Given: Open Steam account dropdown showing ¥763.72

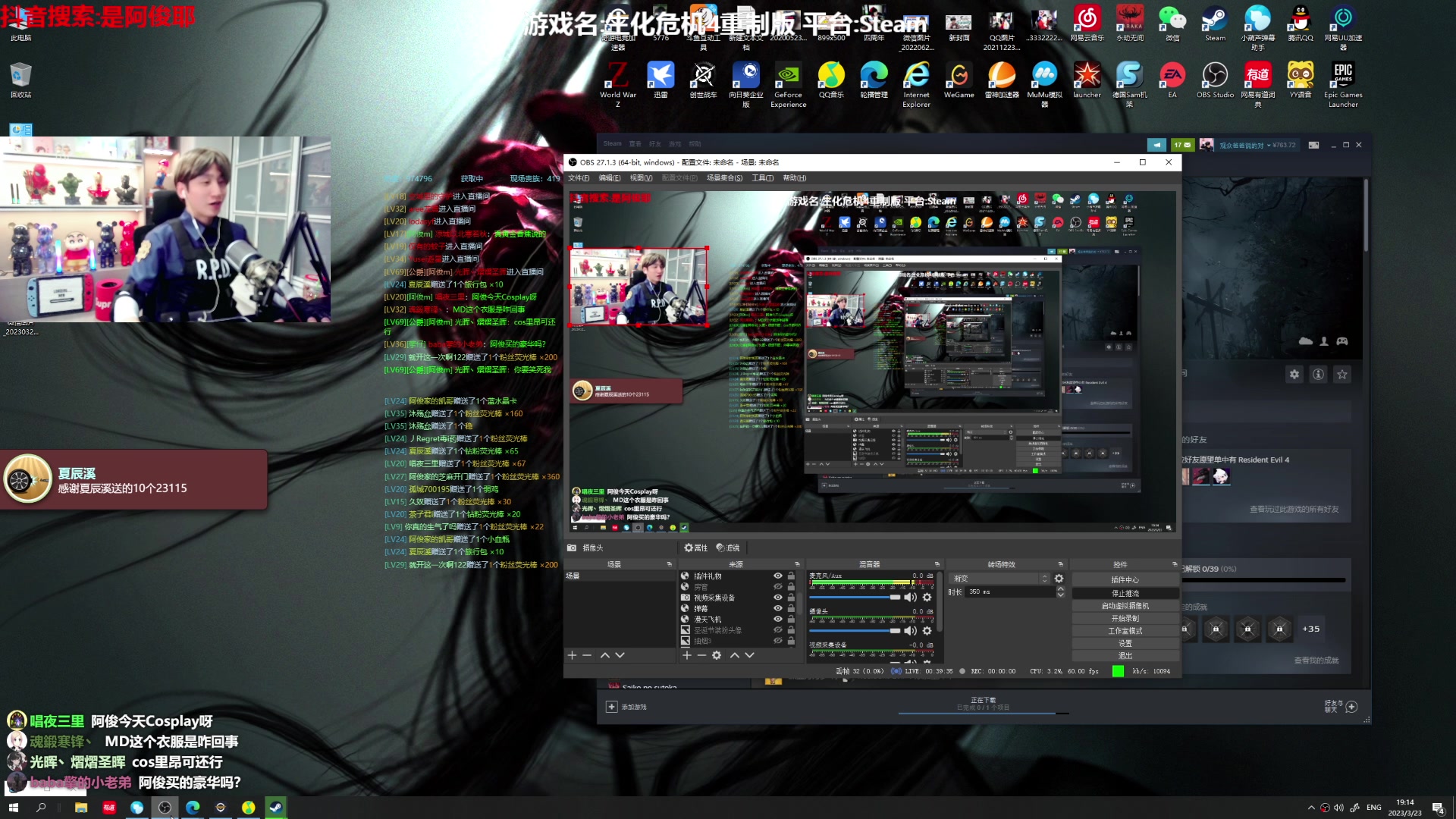Looking at the screenshot, I should point(1258,145).
